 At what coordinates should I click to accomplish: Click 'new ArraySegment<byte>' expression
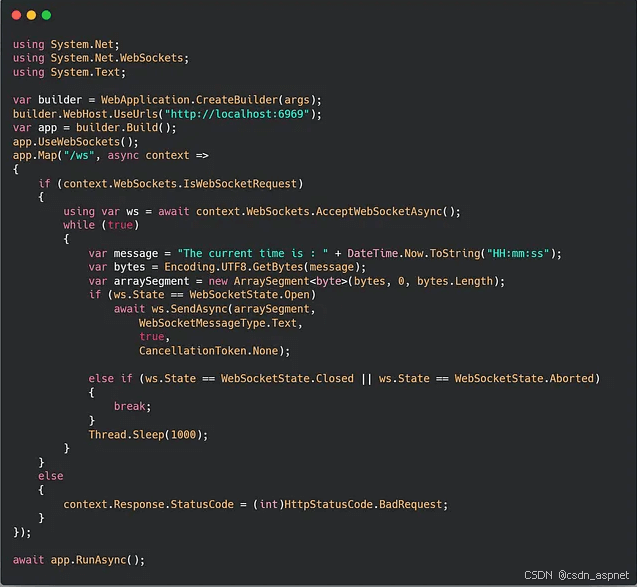(278, 282)
